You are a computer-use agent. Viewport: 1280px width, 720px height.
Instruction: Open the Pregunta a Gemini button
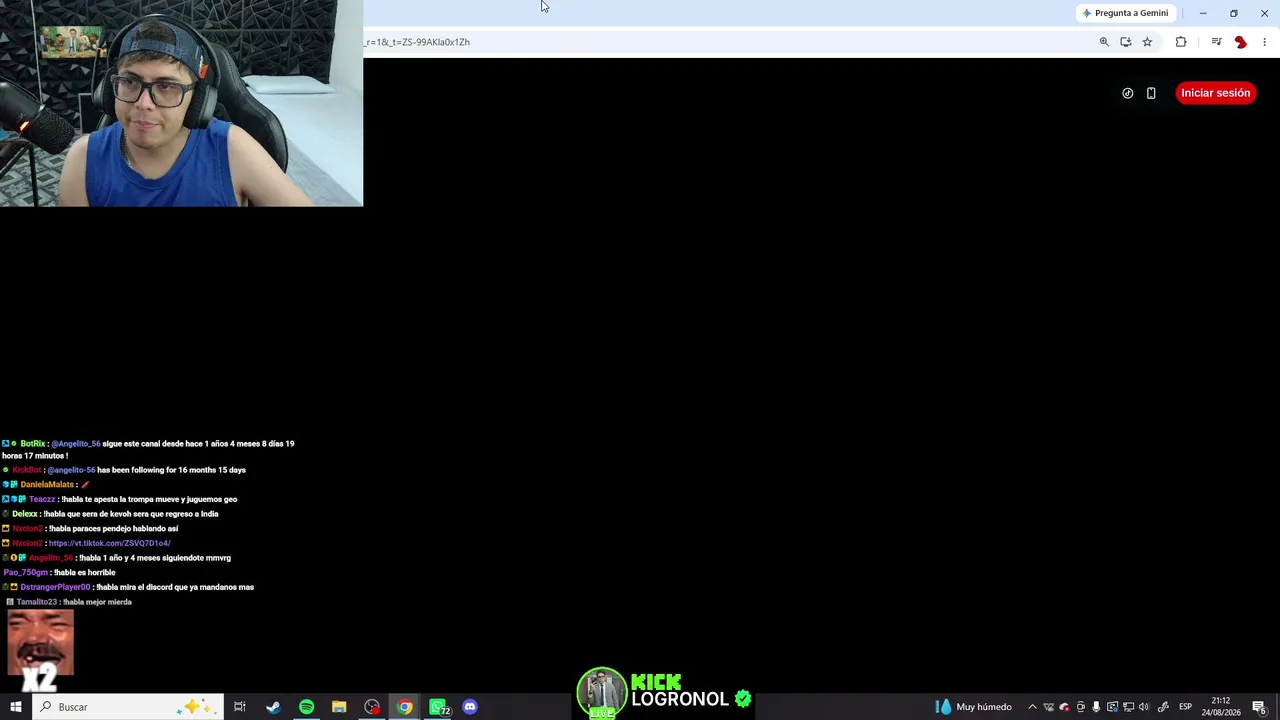pyautogui.click(x=1125, y=13)
